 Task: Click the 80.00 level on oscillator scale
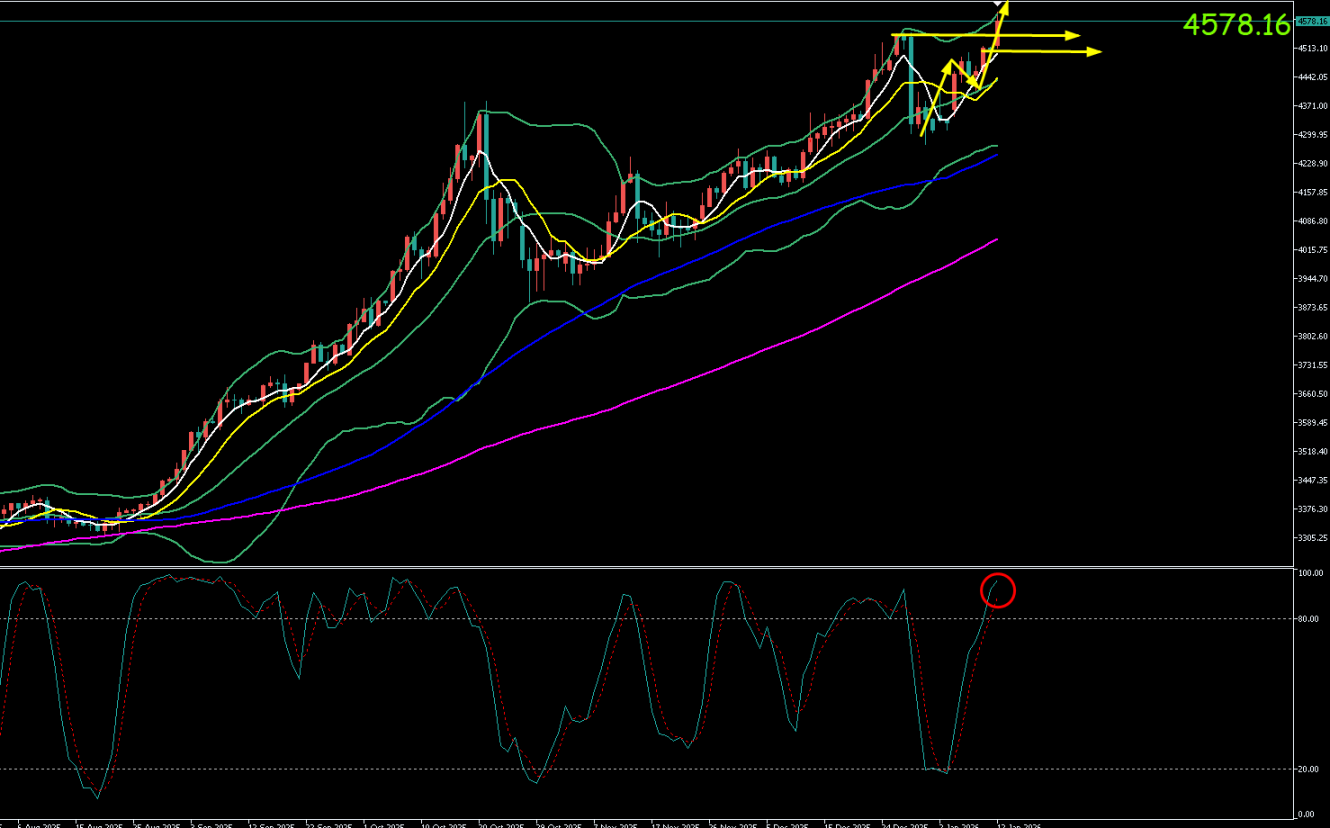(1309, 618)
